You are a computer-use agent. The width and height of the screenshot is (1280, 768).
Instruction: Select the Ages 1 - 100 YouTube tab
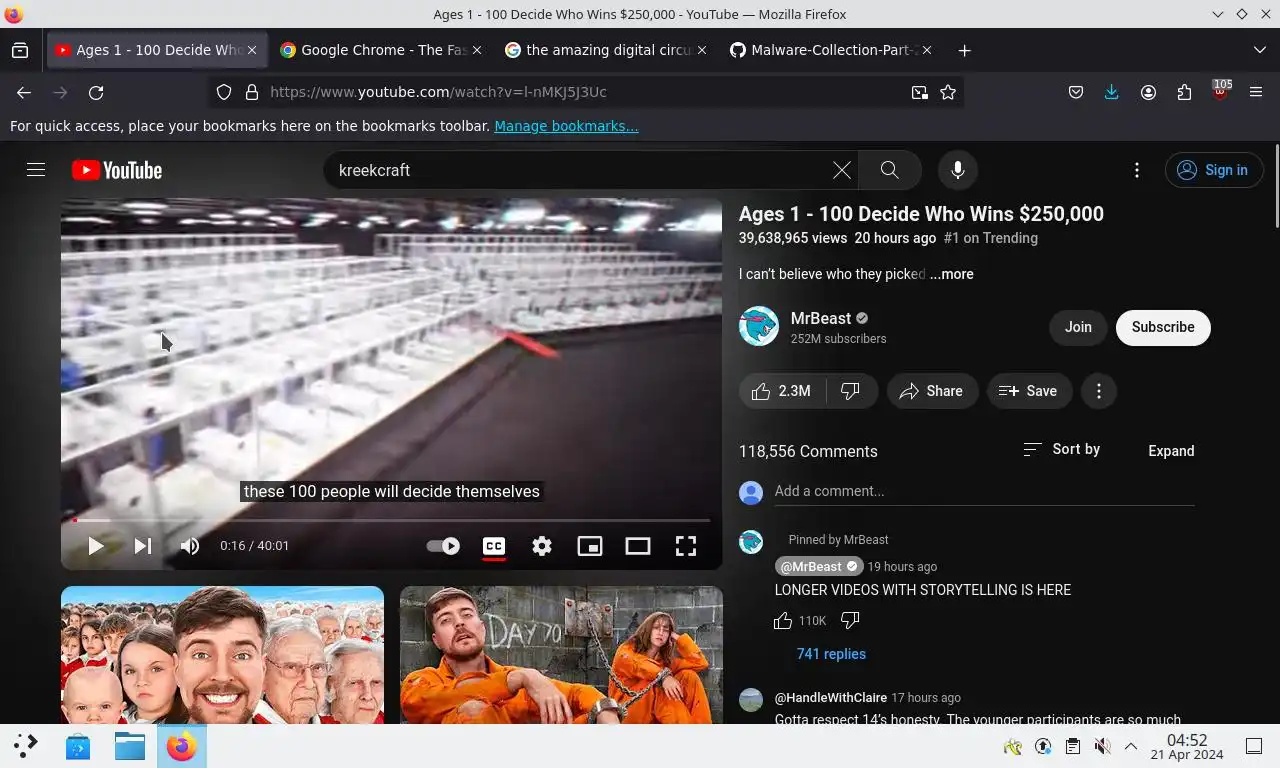click(155, 50)
